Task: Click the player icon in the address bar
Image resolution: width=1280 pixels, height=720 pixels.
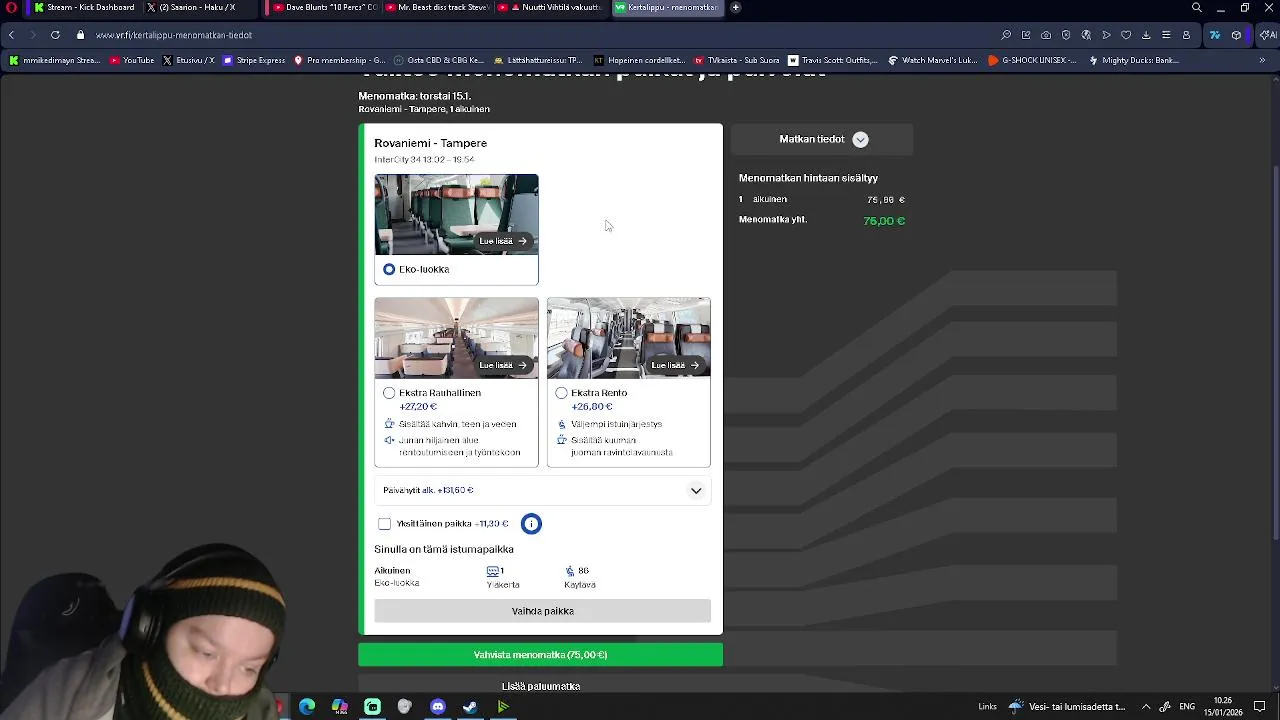Action: (x=1106, y=35)
